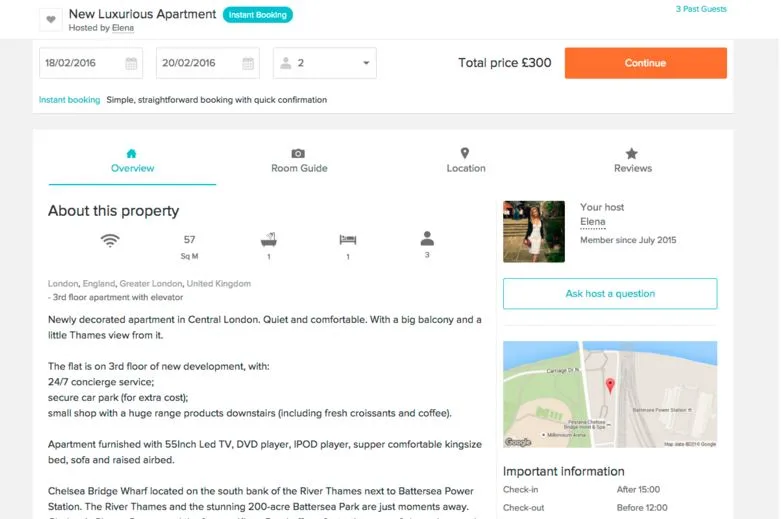Click host name Elena under the title
781x519 pixels.
[x=122, y=28]
